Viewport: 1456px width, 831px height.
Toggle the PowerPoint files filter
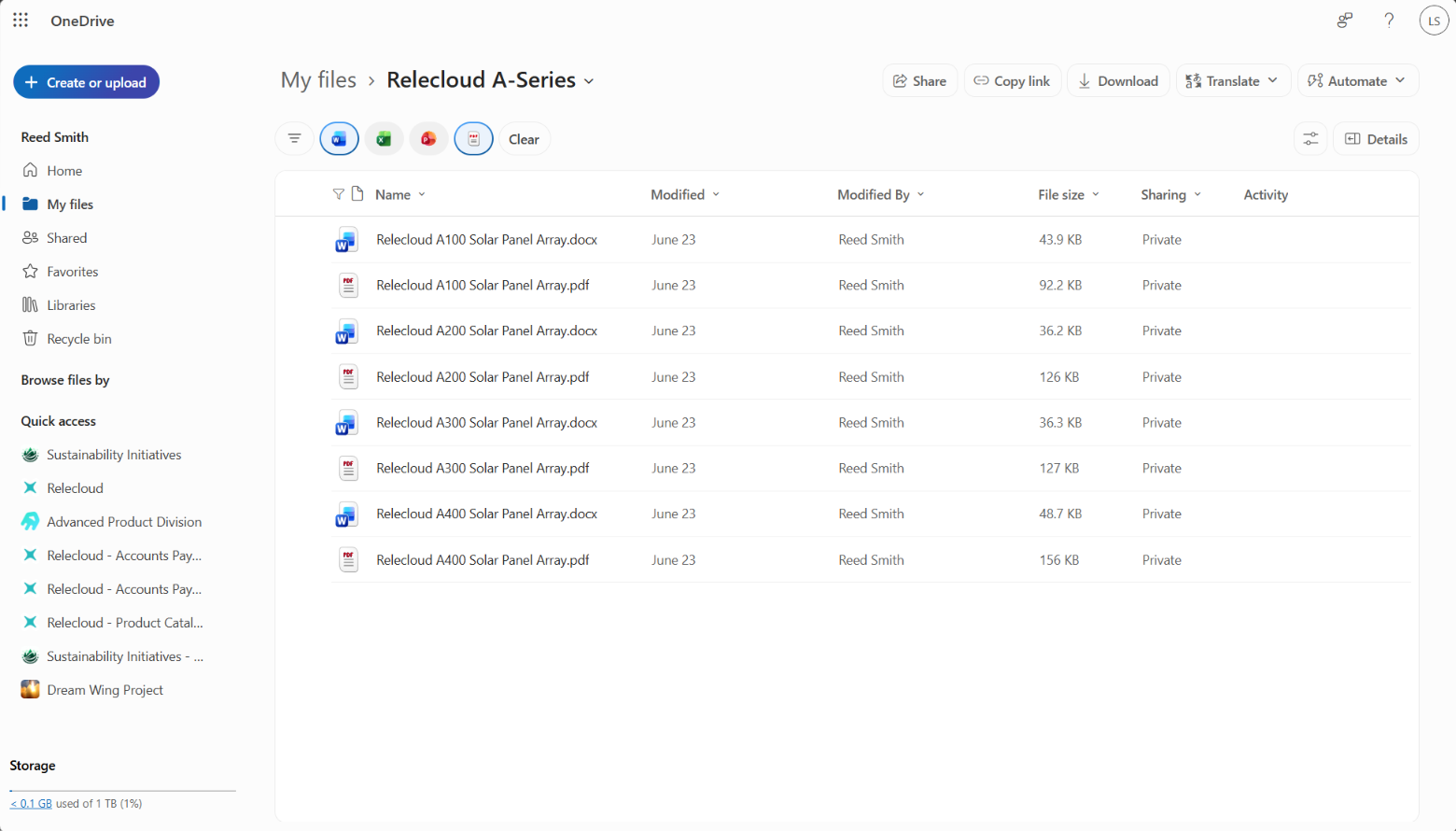click(428, 139)
